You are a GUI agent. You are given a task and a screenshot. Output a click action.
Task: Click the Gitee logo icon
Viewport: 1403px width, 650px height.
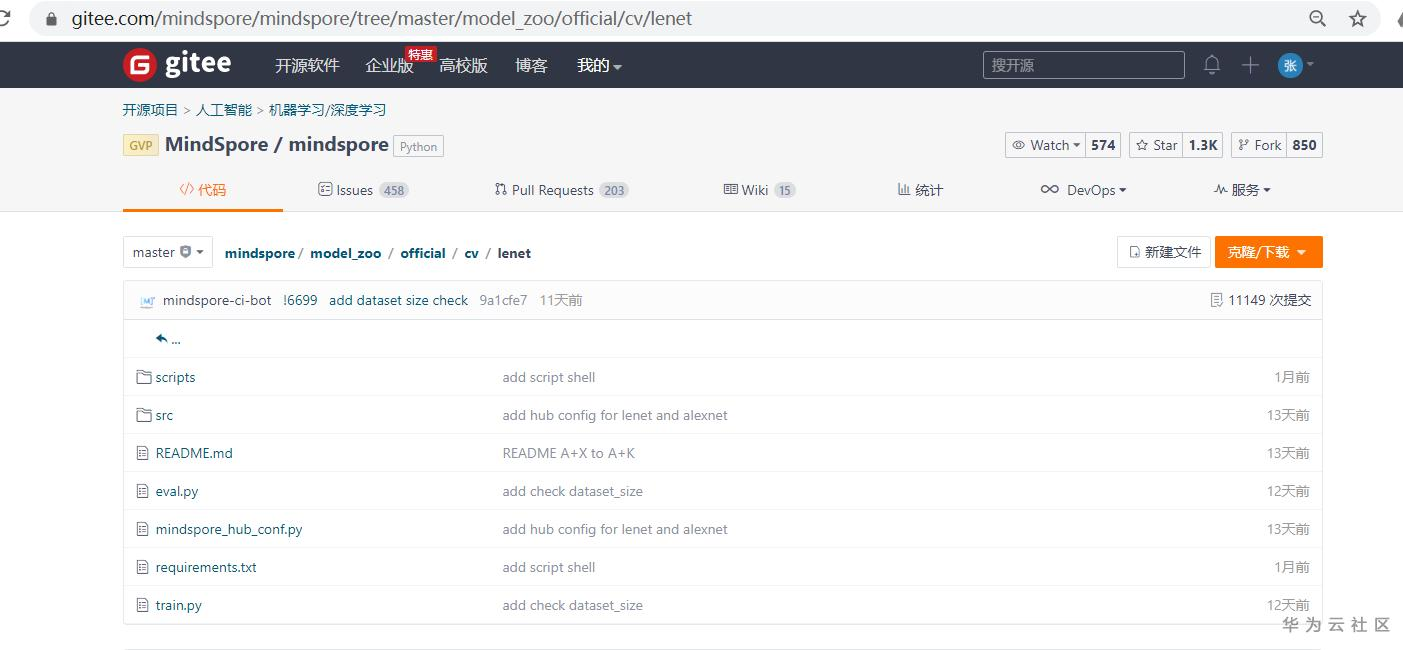[x=139, y=65]
